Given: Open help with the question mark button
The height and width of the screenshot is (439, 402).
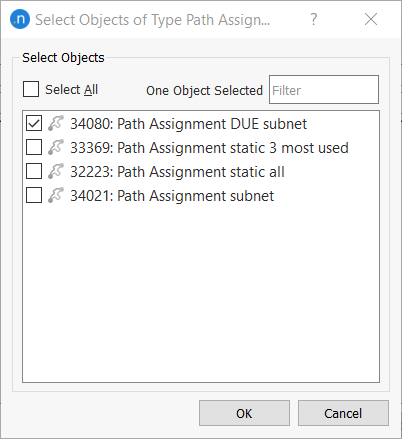Looking at the screenshot, I should (x=314, y=19).
